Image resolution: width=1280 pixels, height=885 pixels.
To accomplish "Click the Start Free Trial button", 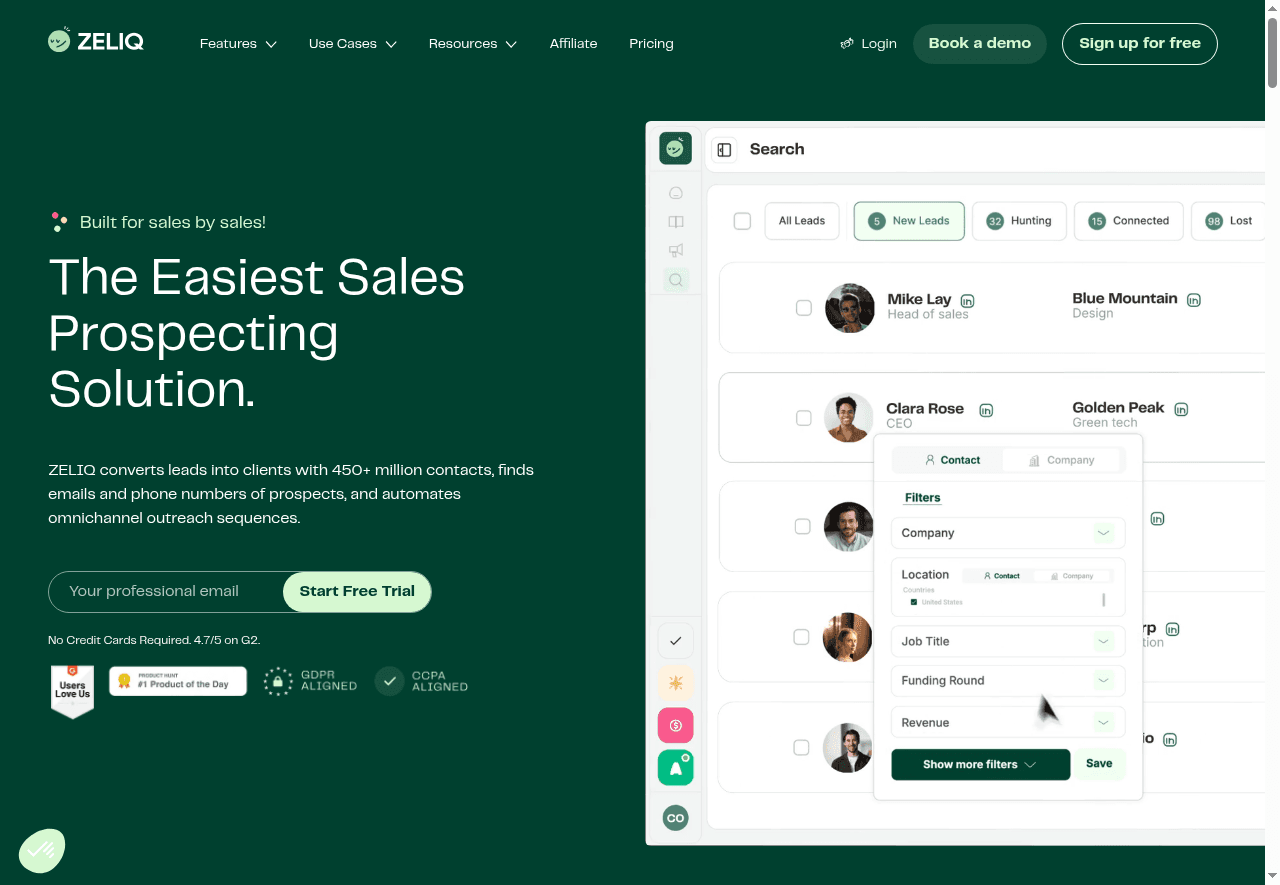I will (357, 591).
